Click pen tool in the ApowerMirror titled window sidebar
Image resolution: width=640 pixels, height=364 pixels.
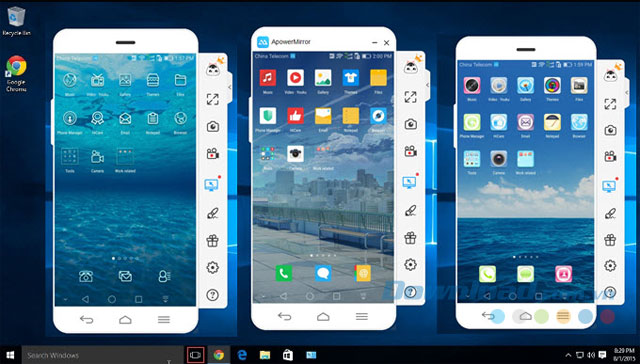tap(410, 210)
